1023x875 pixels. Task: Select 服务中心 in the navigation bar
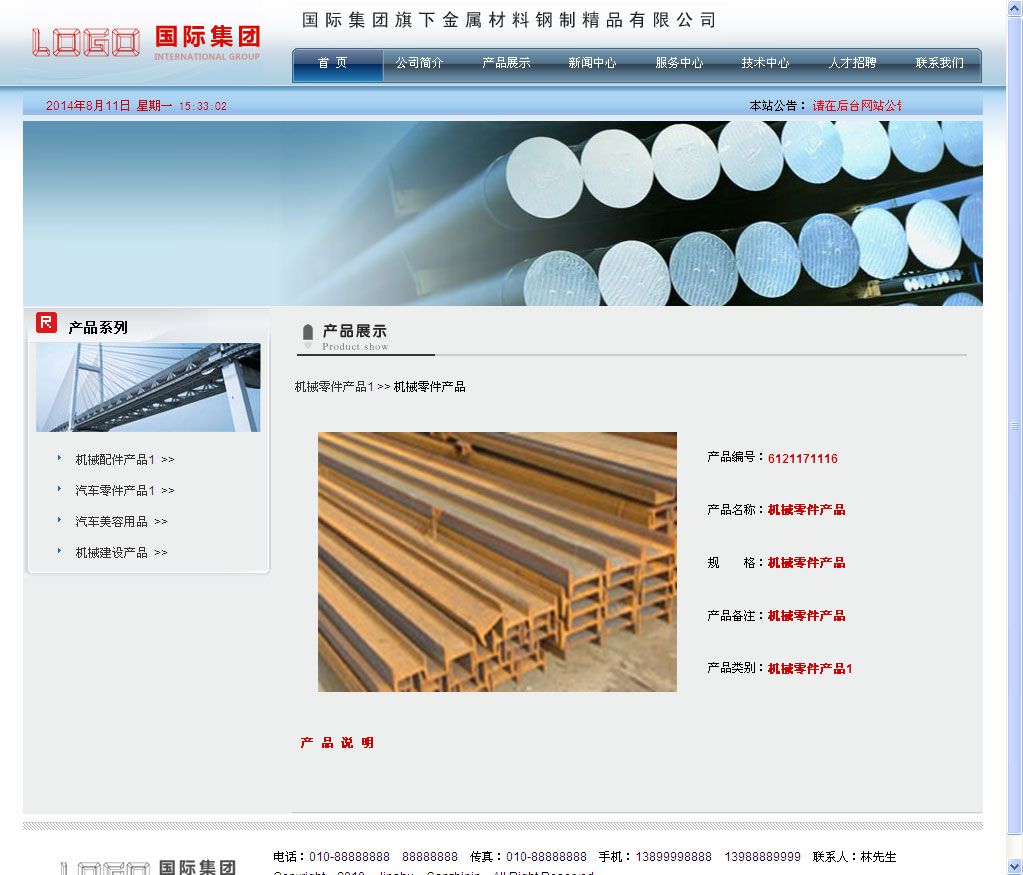[679, 63]
